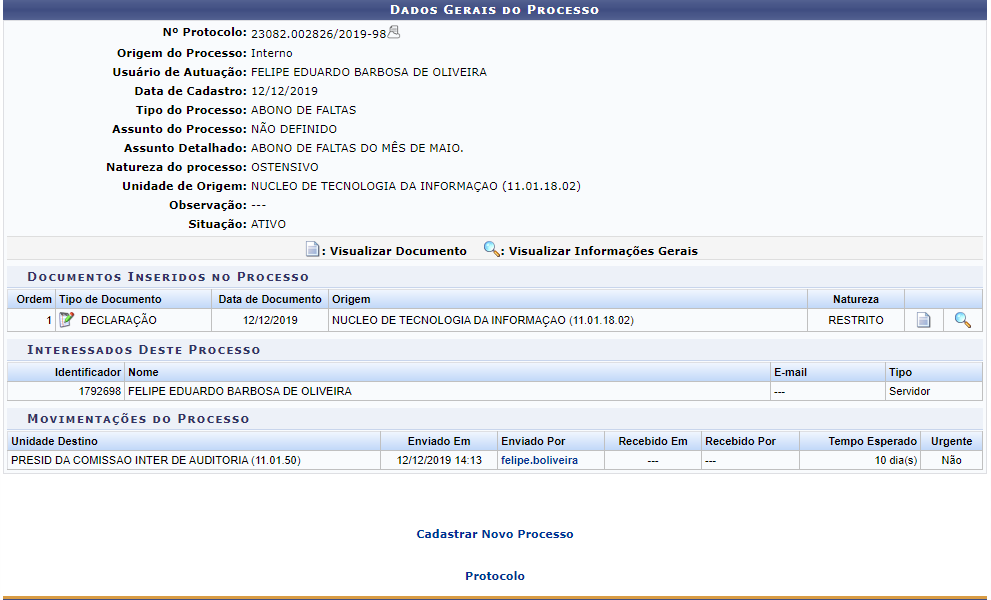
Task: Go to the Protocolo link
Action: coord(495,576)
